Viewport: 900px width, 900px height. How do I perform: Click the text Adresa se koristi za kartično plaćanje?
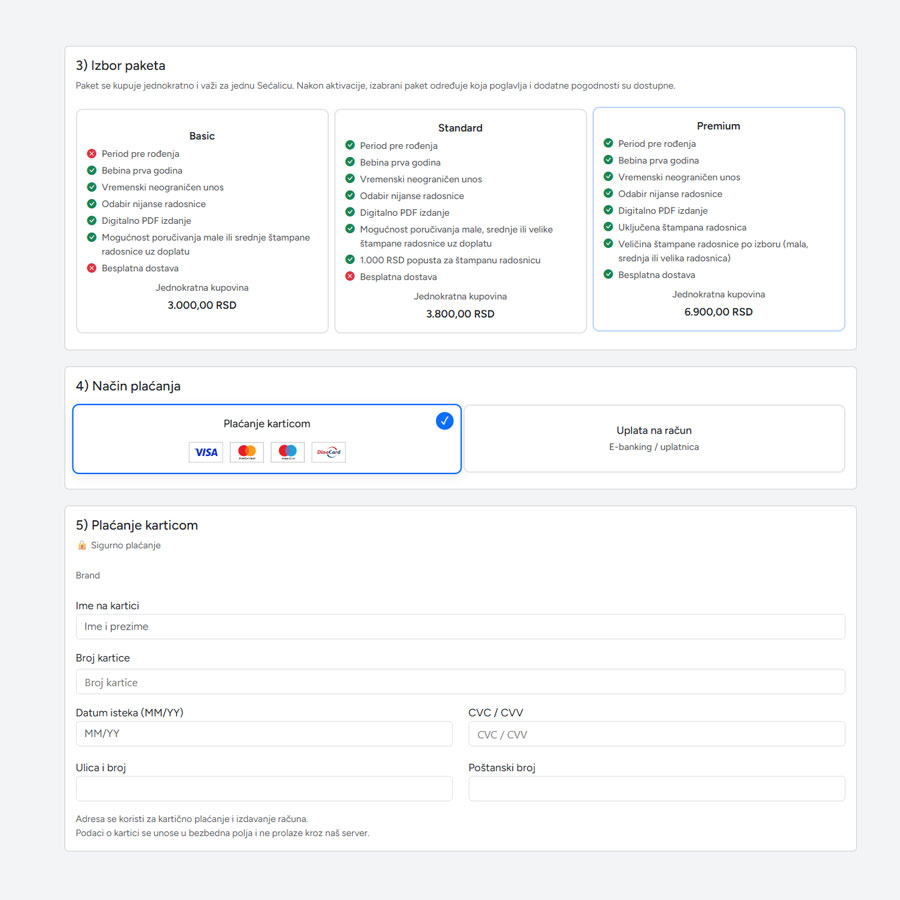pos(192,818)
